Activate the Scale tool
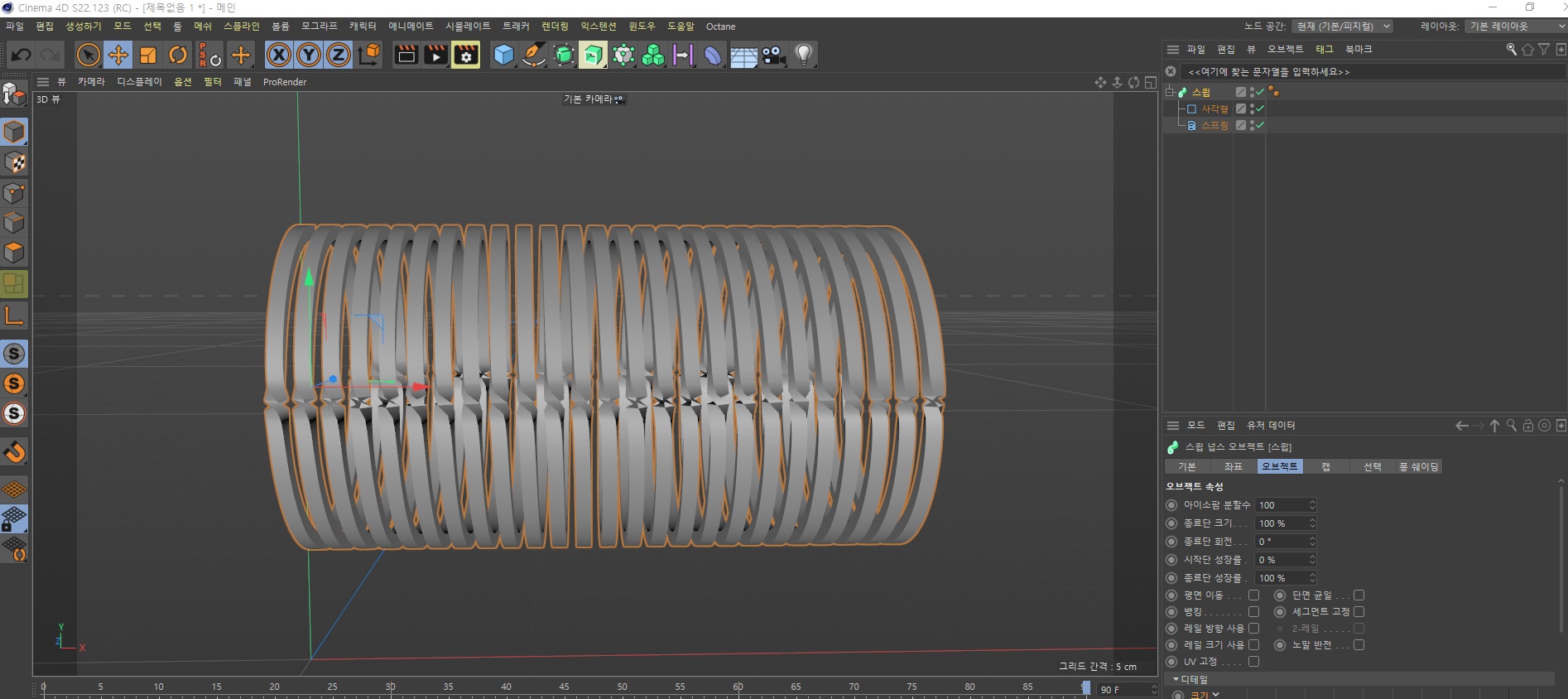The height and width of the screenshot is (699, 1568). point(148,55)
